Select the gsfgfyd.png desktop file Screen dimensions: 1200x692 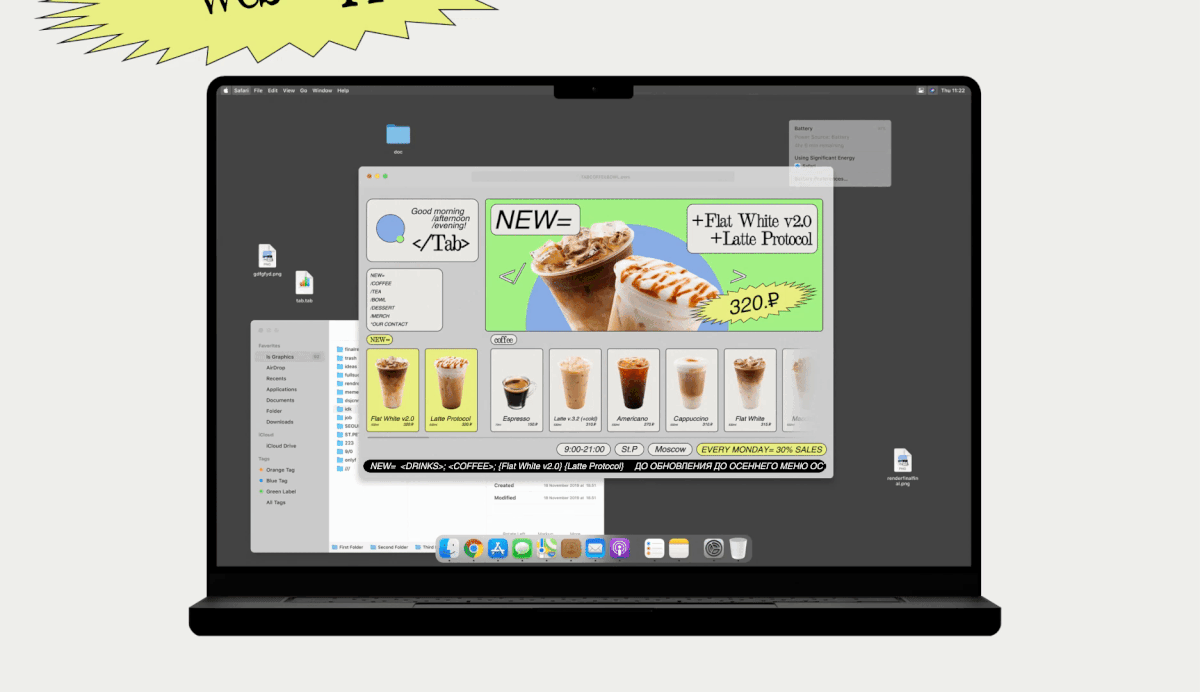pos(267,256)
